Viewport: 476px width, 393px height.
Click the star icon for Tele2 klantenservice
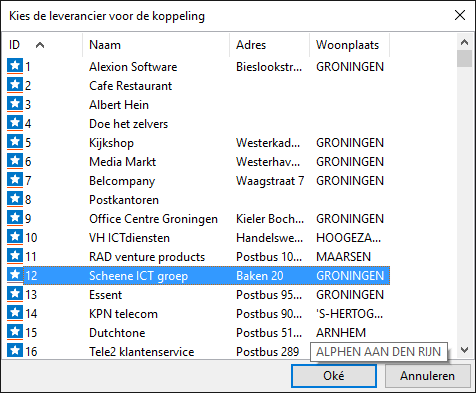click(x=15, y=351)
